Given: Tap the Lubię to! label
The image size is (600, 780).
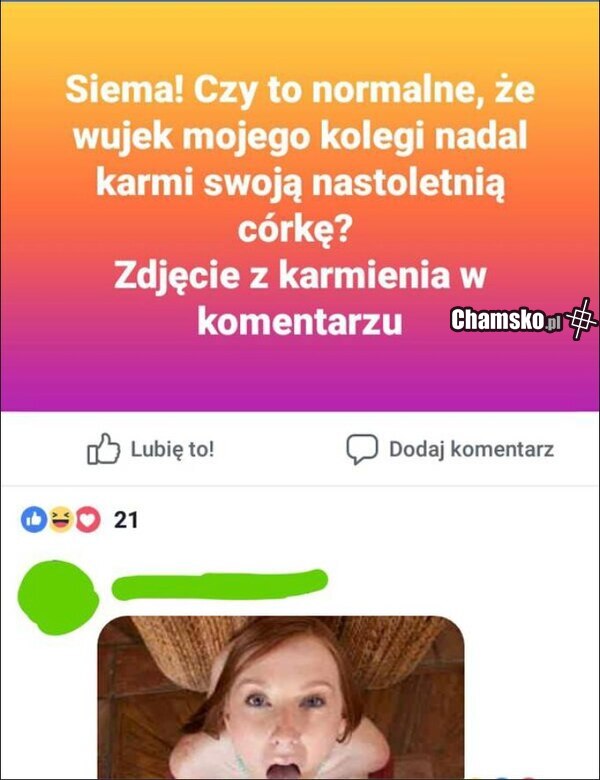Looking at the screenshot, I should pyautogui.click(x=173, y=449).
